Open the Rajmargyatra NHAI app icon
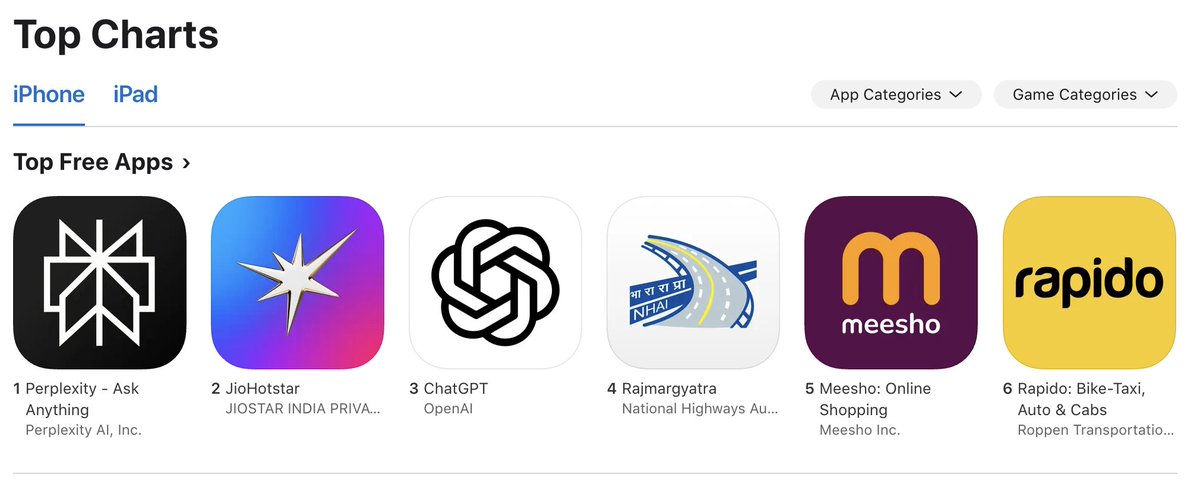Image resolution: width=1200 pixels, height=487 pixels. [x=694, y=283]
